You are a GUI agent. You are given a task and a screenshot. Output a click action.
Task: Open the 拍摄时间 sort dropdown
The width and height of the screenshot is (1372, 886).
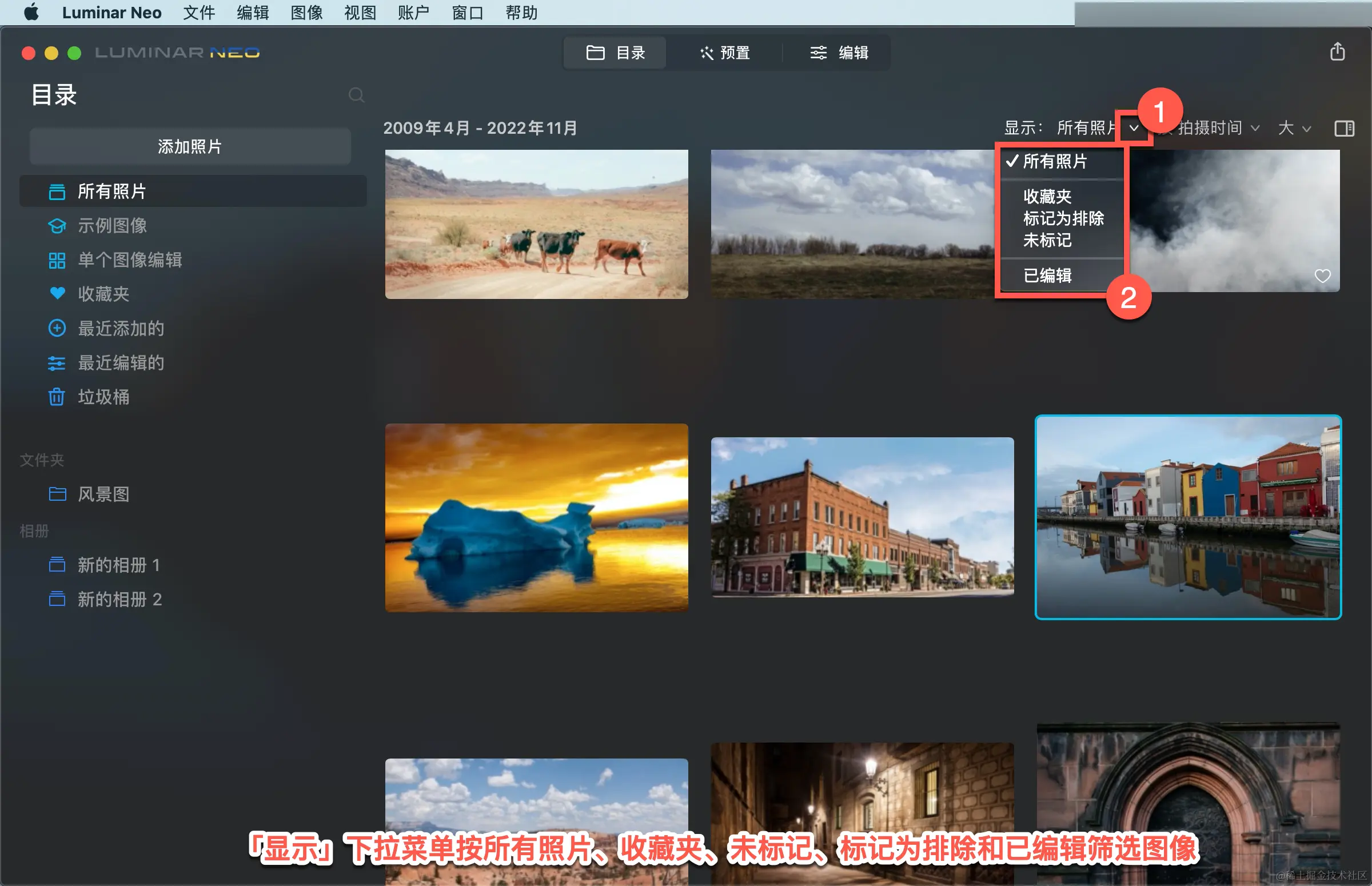click(x=1217, y=127)
